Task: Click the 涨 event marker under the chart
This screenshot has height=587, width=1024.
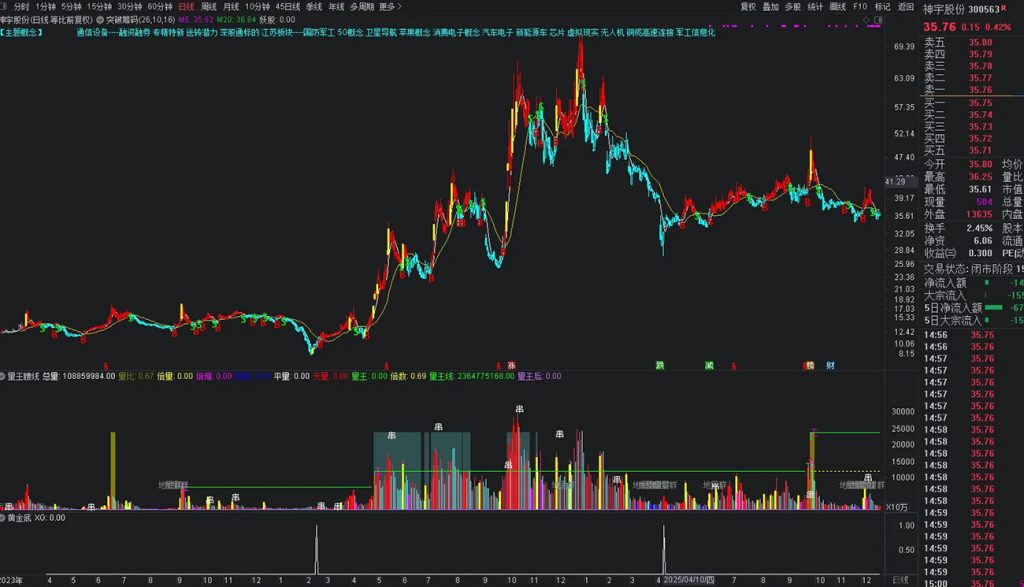Action: (x=511, y=366)
